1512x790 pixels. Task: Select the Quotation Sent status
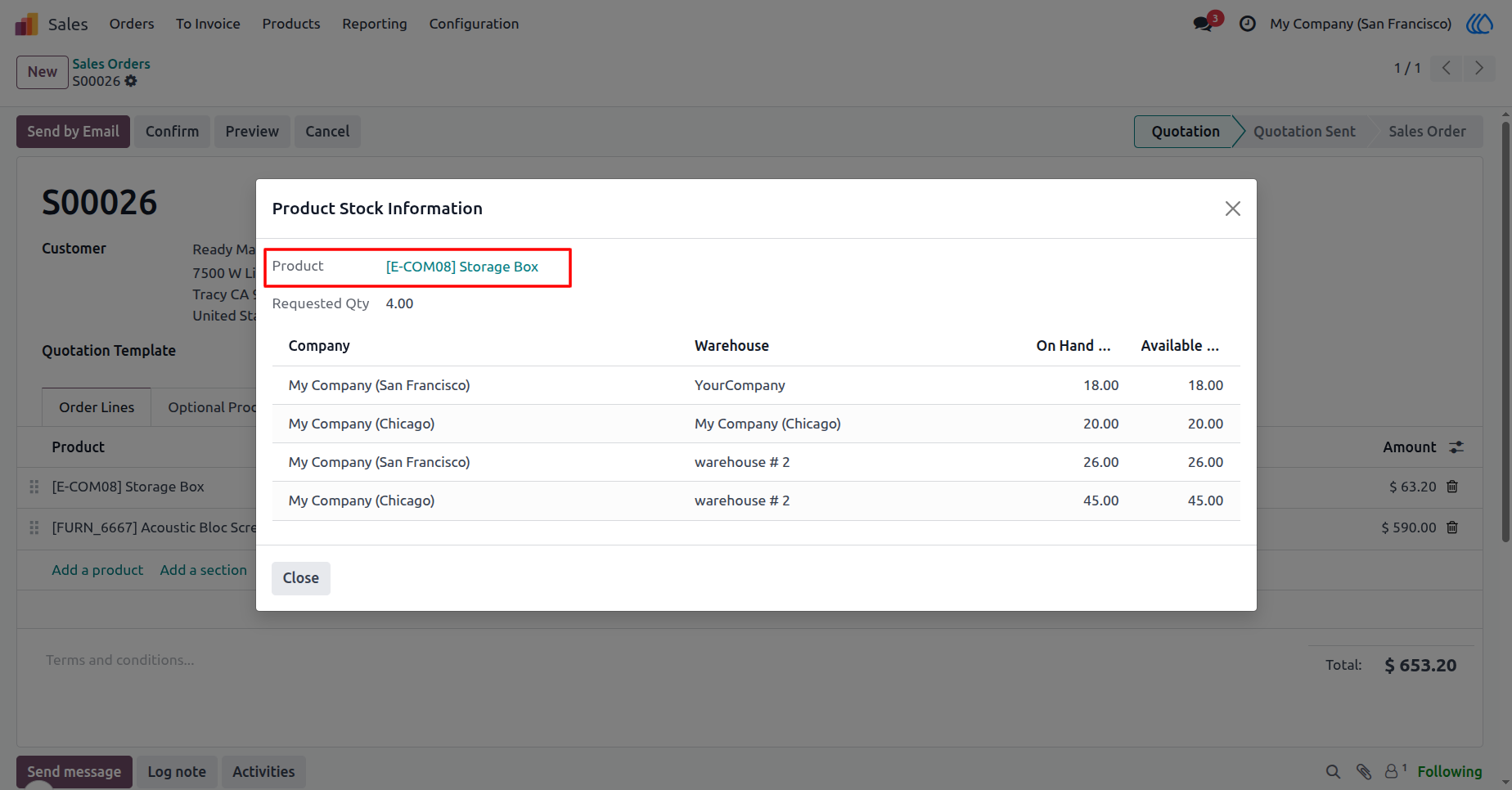(x=1304, y=132)
